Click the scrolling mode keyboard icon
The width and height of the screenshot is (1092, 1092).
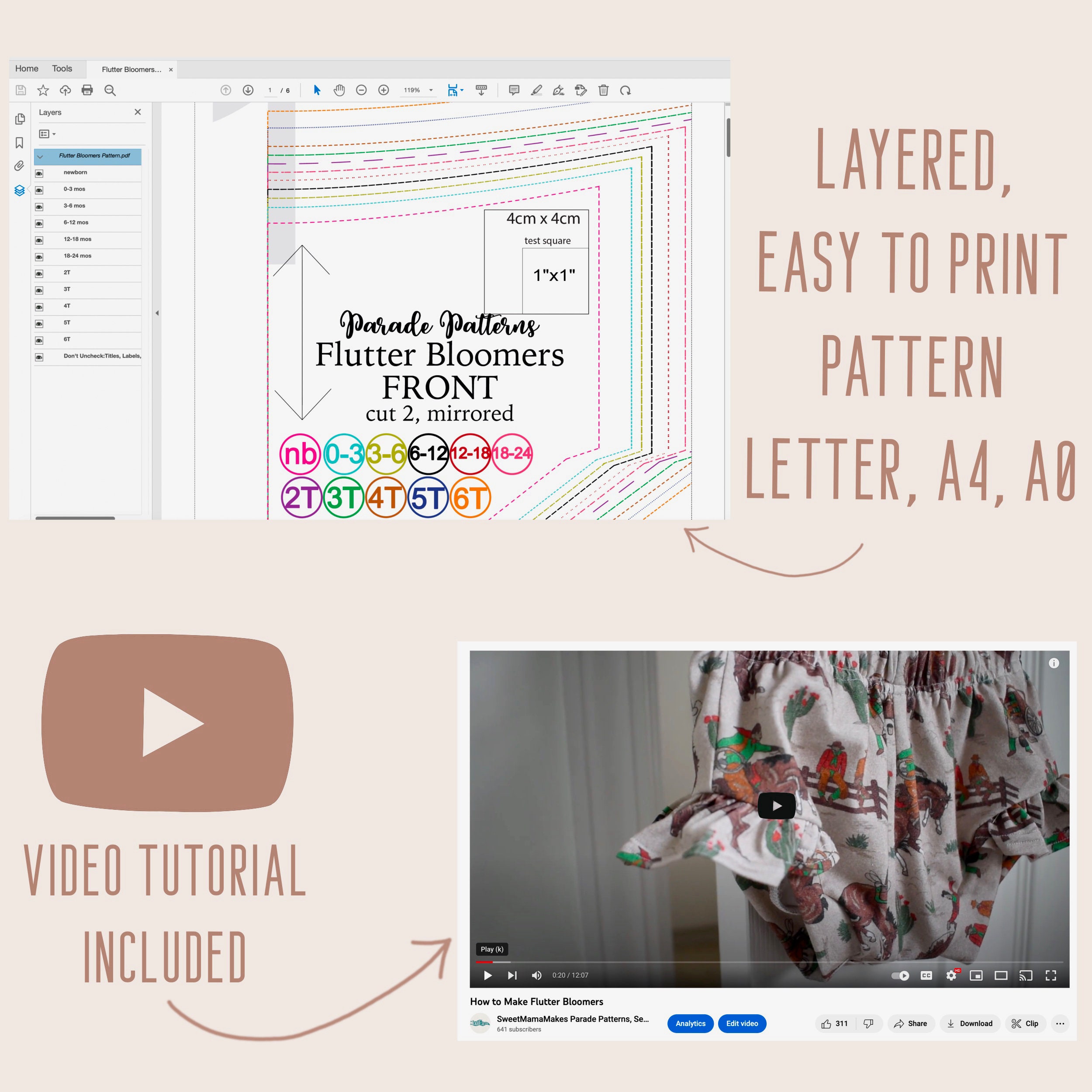[x=481, y=90]
